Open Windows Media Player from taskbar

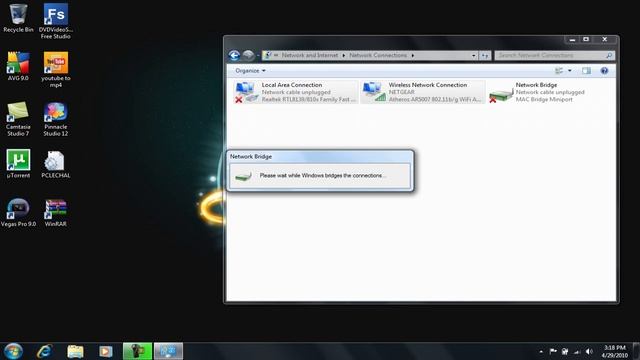(106, 351)
